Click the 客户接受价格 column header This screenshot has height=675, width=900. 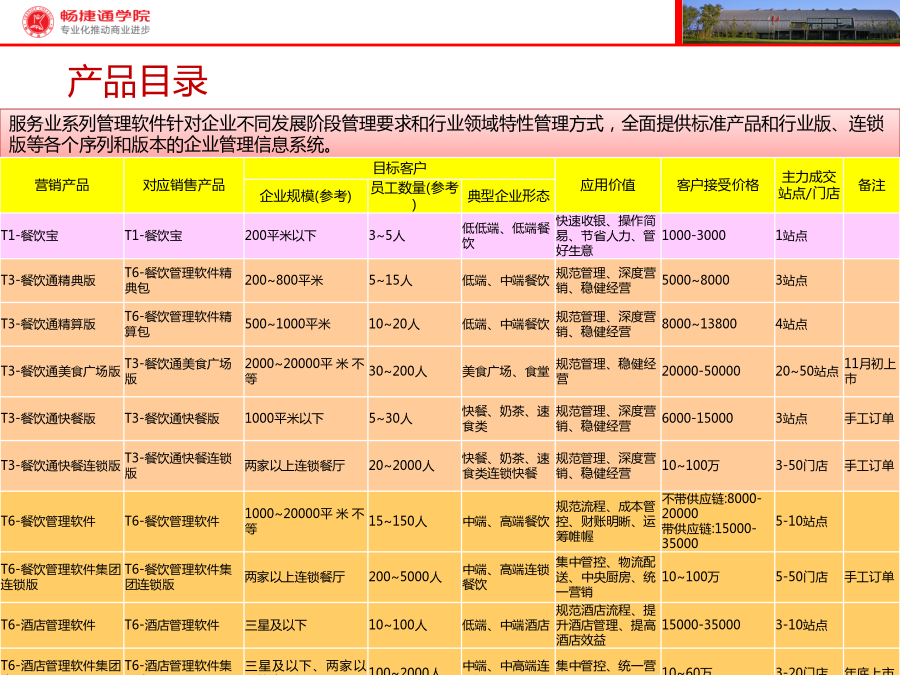coord(717,185)
